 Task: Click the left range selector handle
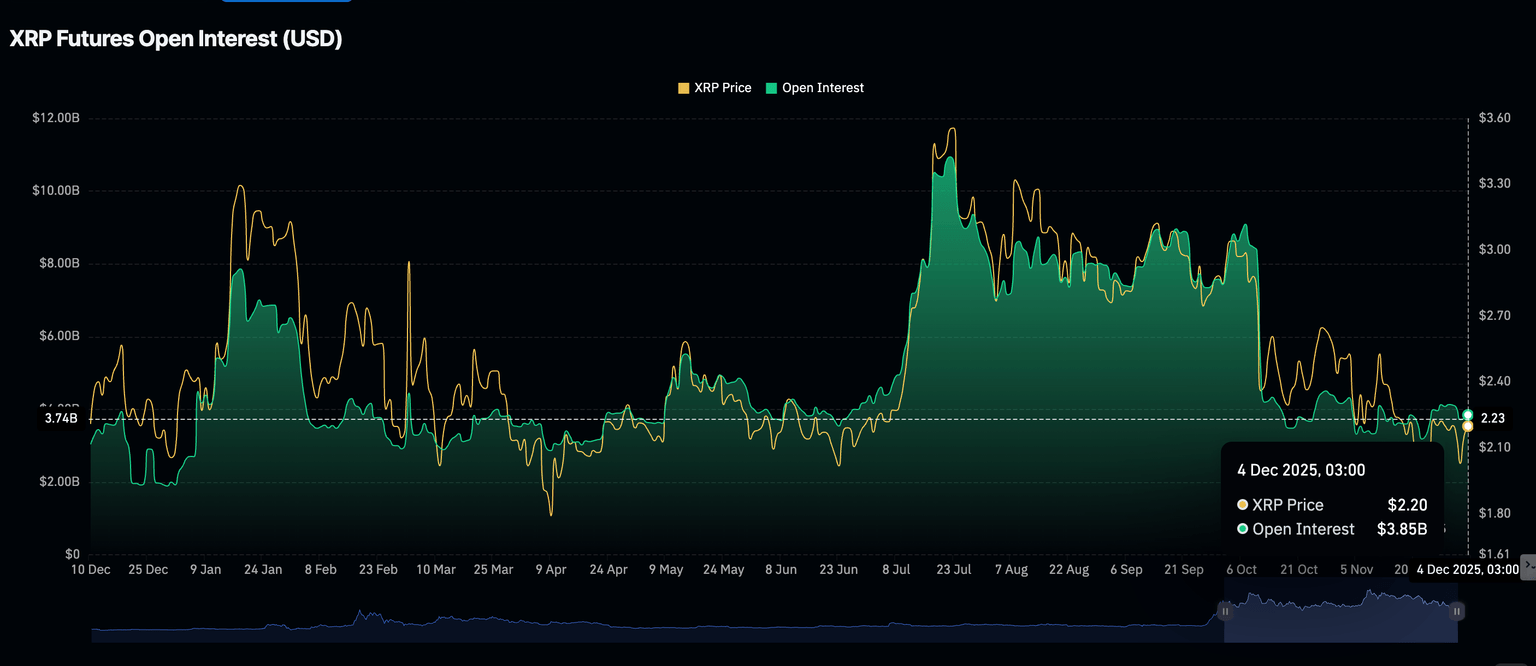click(x=1224, y=610)
